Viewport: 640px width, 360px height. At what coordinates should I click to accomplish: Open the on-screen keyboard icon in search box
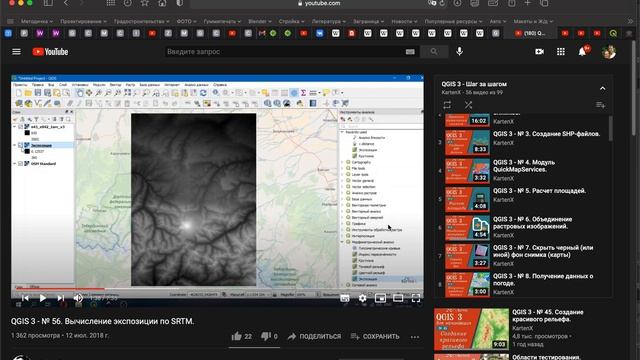pyautogui.click(x=410, y=52)
